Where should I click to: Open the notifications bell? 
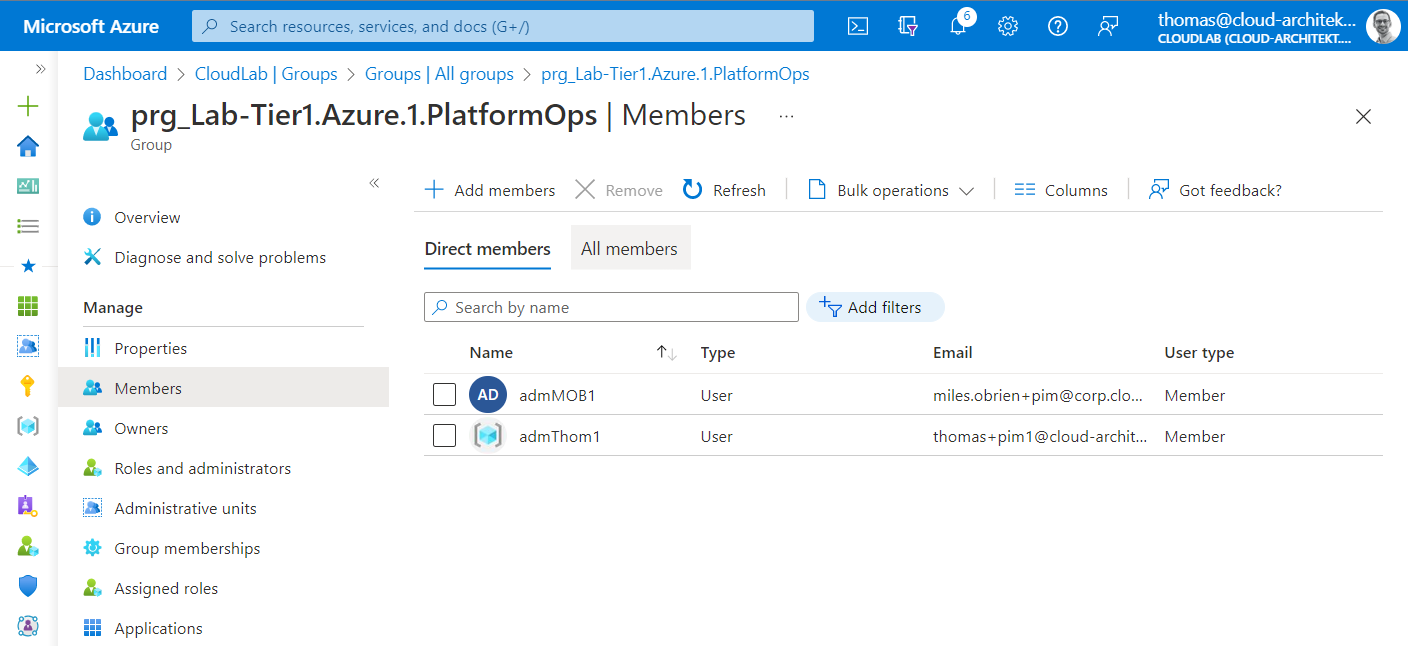coord(958,27)
